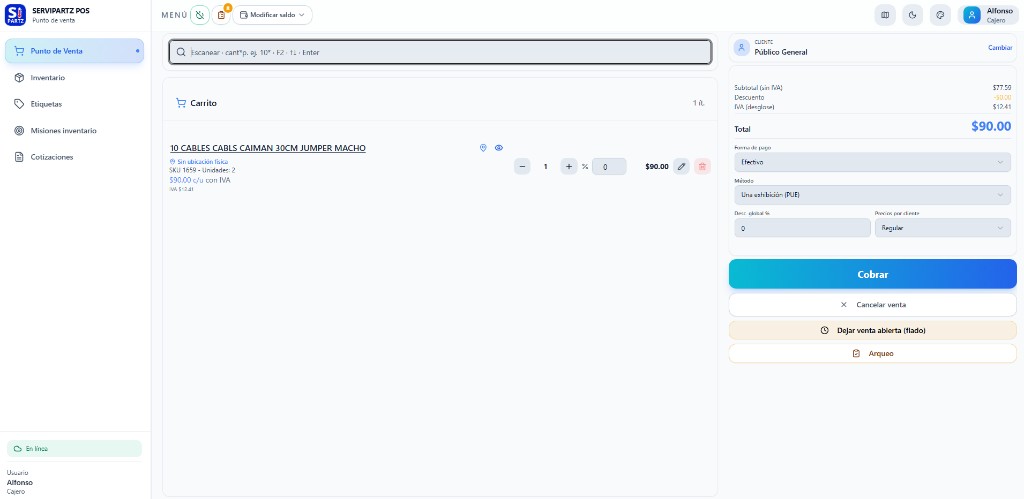The image size is (1024, 499).
Task: Click the Público General client avatar icon
Action: pos(742,48)
